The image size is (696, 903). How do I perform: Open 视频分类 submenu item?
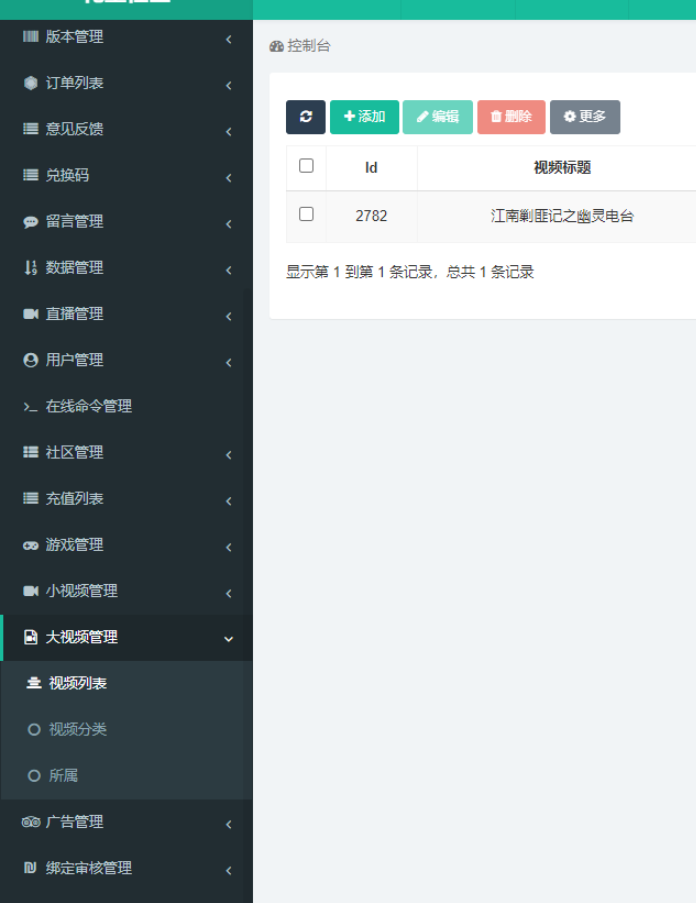[77, 729]
